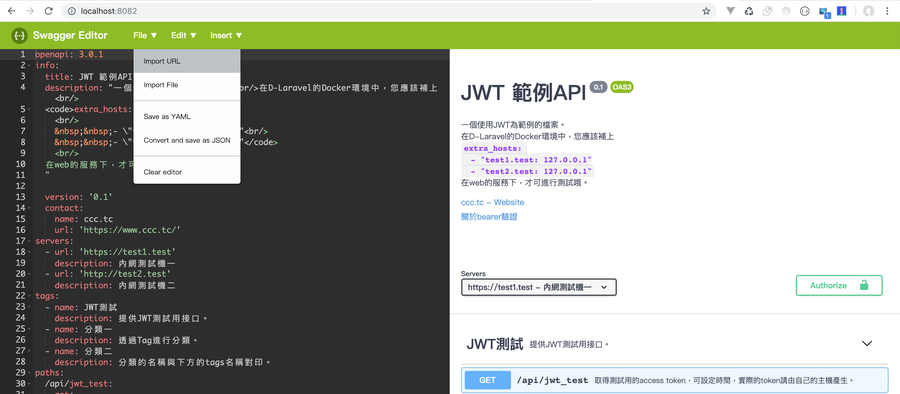The height and width of the screenshot is (394, 900).
Task: Click the blue lighthouse extension icon
Action: pos(842,11)
